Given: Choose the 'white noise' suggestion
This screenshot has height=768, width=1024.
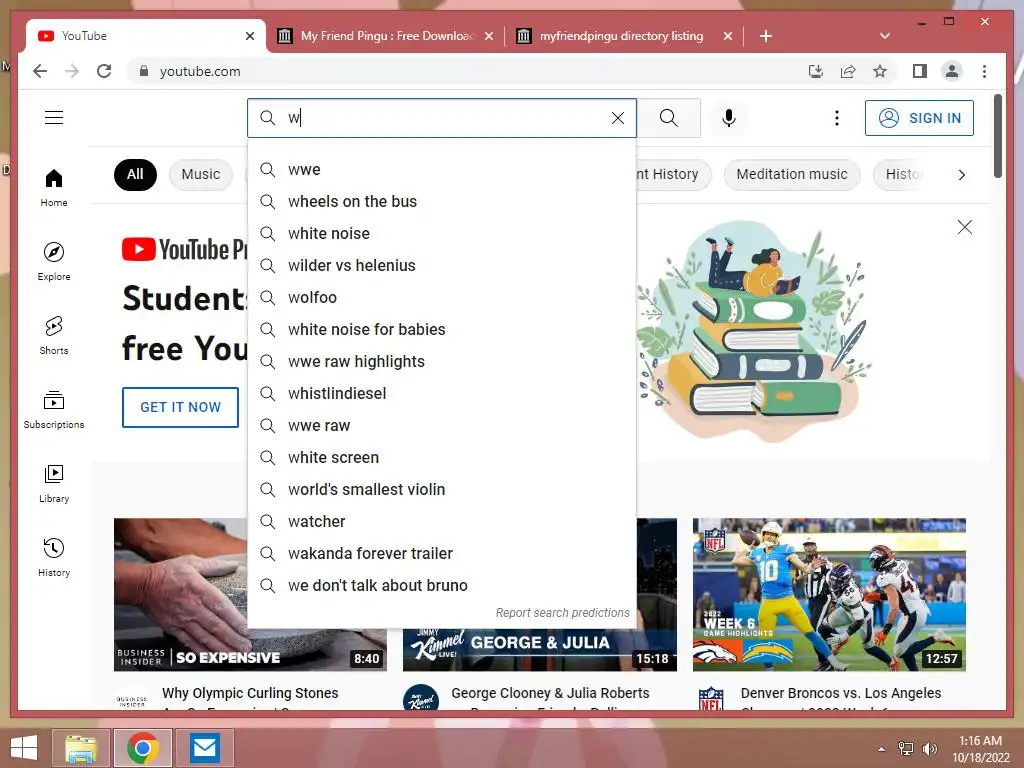Looking at the screenshot, I should coord(441,234).
